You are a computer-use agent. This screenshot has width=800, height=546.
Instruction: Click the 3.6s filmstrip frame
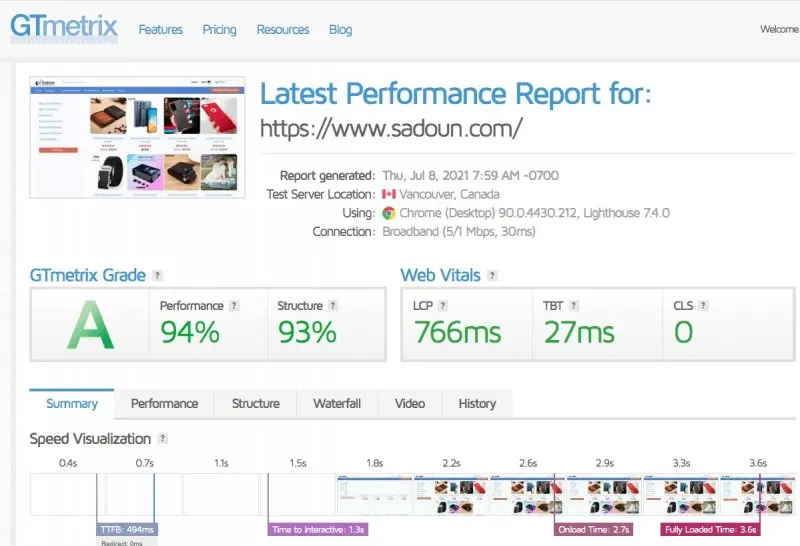[758, 494]
